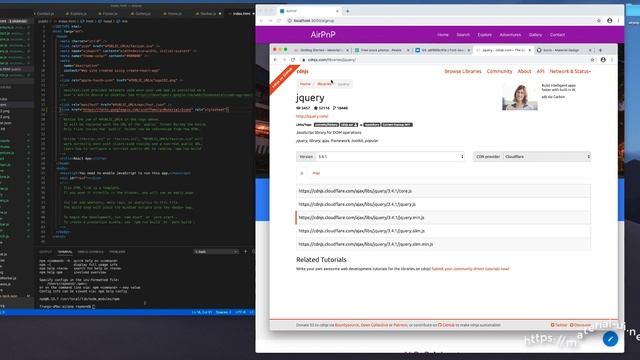Open Contact in AirPnP navbar
Image resolution: width=640 pixels, height=360 pixels.
557,35
